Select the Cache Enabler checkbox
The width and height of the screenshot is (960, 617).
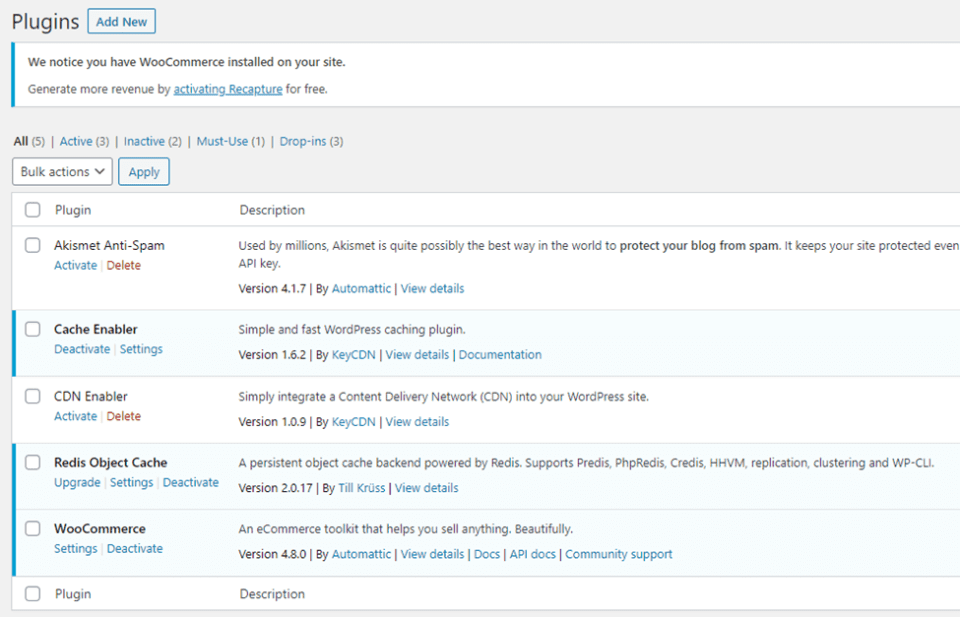pos(33,329)
